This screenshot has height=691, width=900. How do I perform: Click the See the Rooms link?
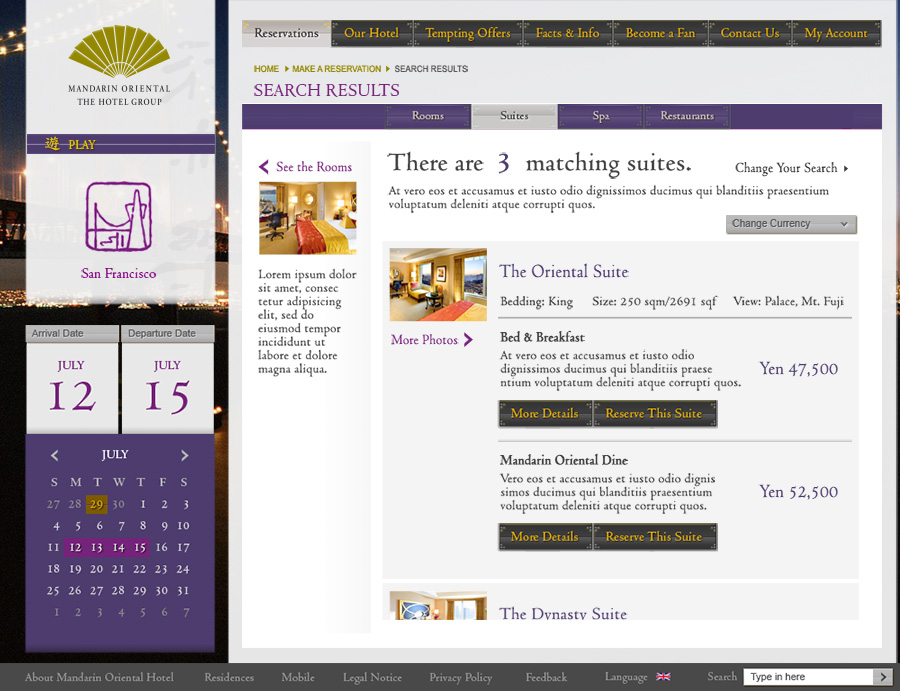pyautogui.click(x=314, y=167)
